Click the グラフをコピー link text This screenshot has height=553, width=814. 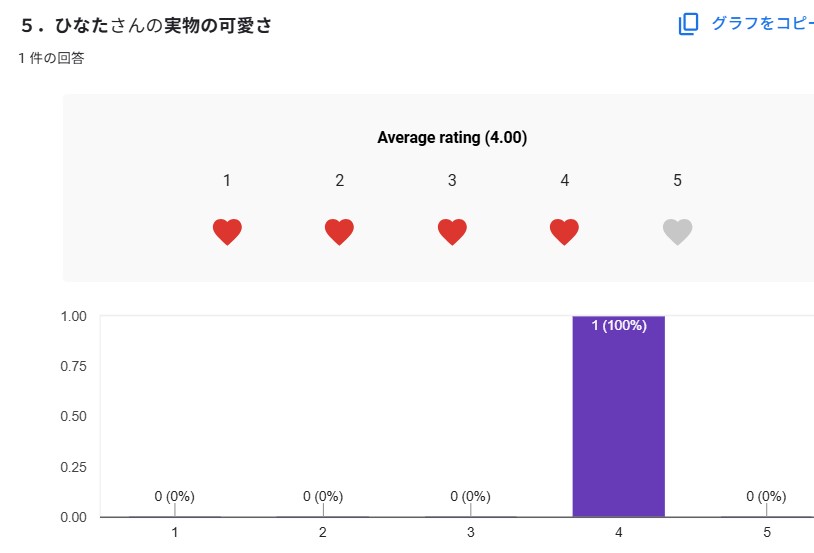(x=762, y=23)
